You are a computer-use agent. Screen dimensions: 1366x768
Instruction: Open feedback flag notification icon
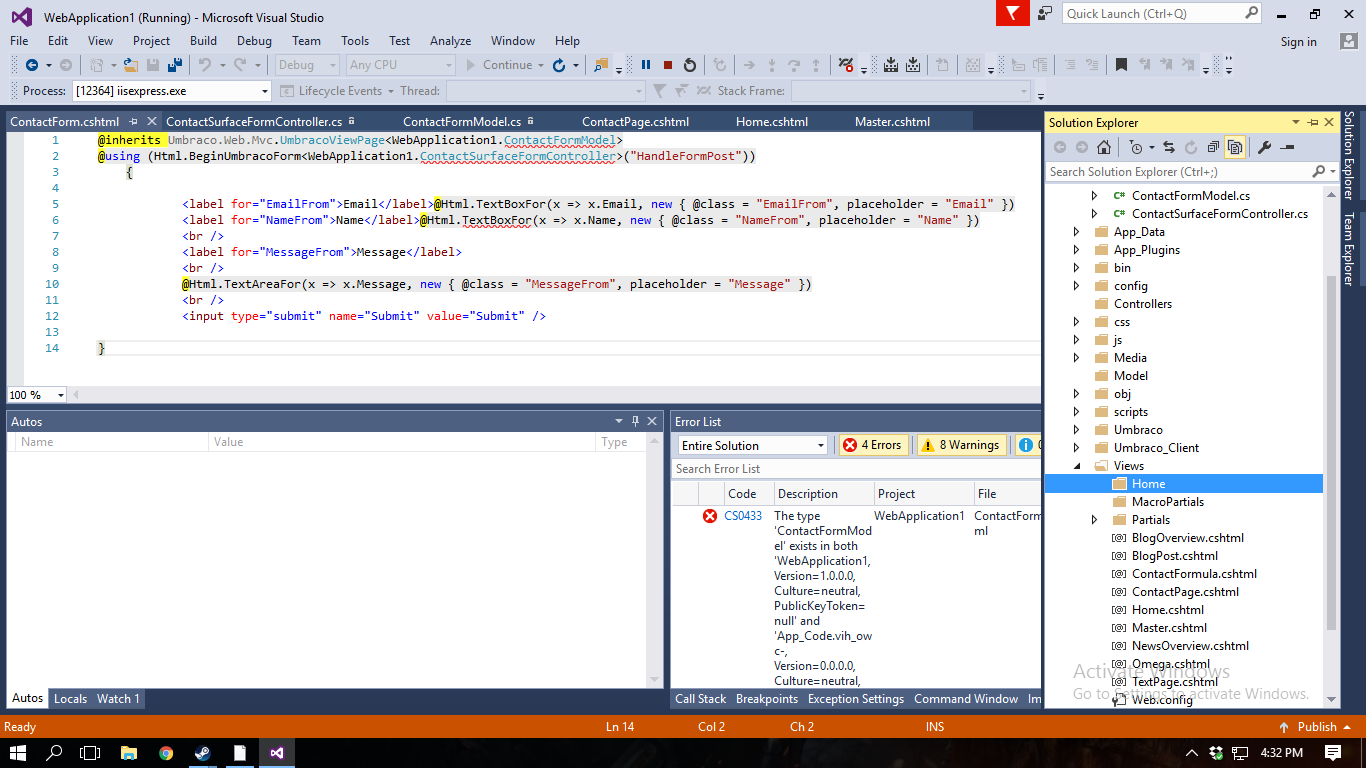(x=1013, y=13)
